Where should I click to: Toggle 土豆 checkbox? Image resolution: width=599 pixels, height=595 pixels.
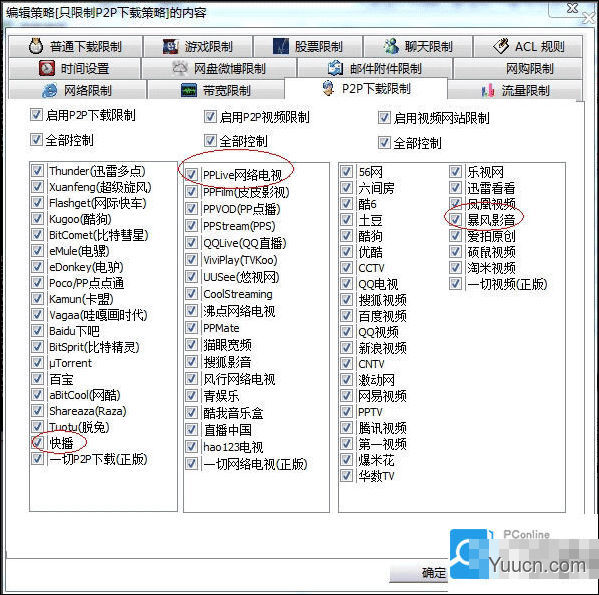pos(346,219)
